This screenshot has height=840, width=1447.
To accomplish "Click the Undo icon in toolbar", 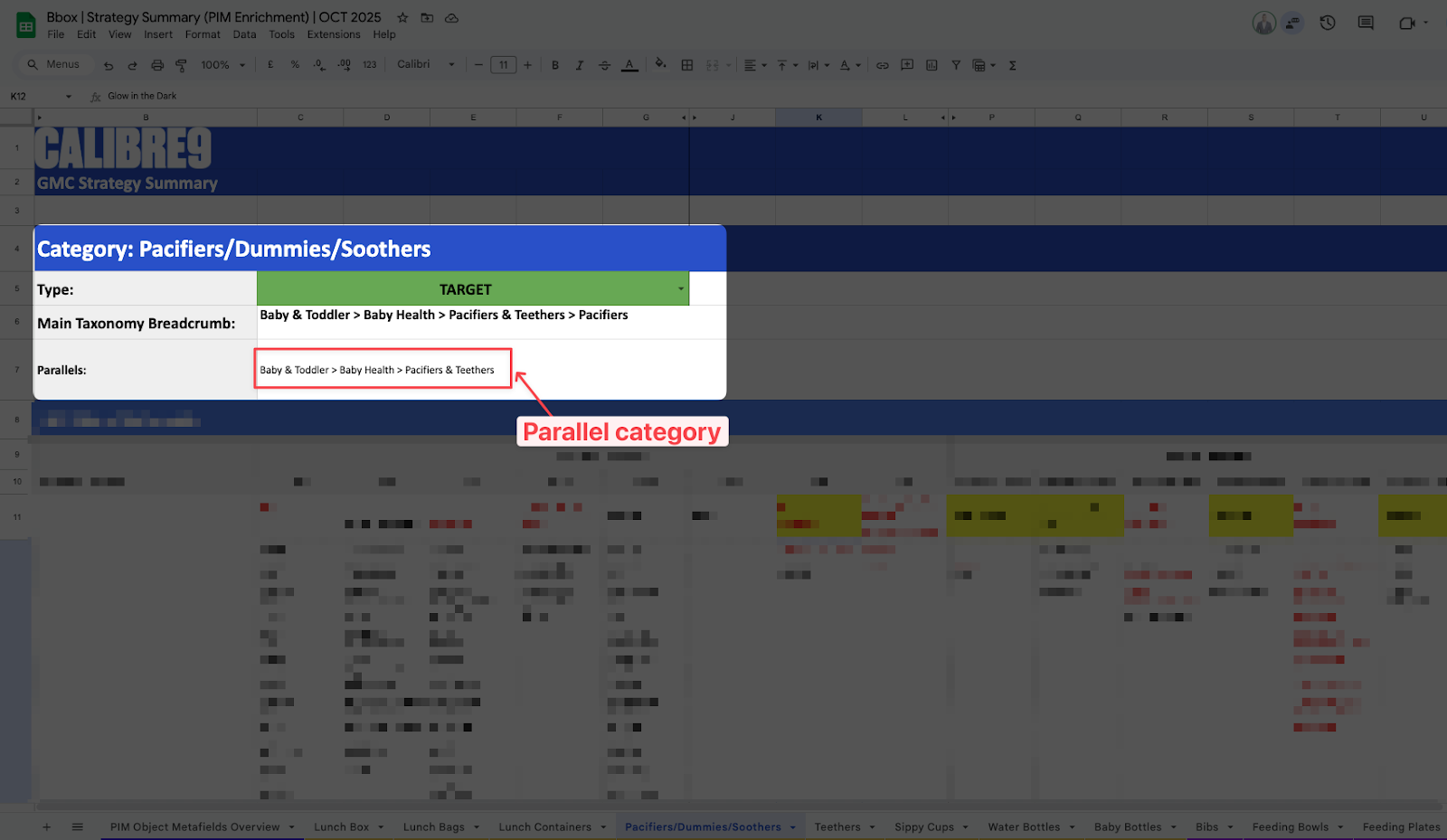I will (x=109, y=65).
